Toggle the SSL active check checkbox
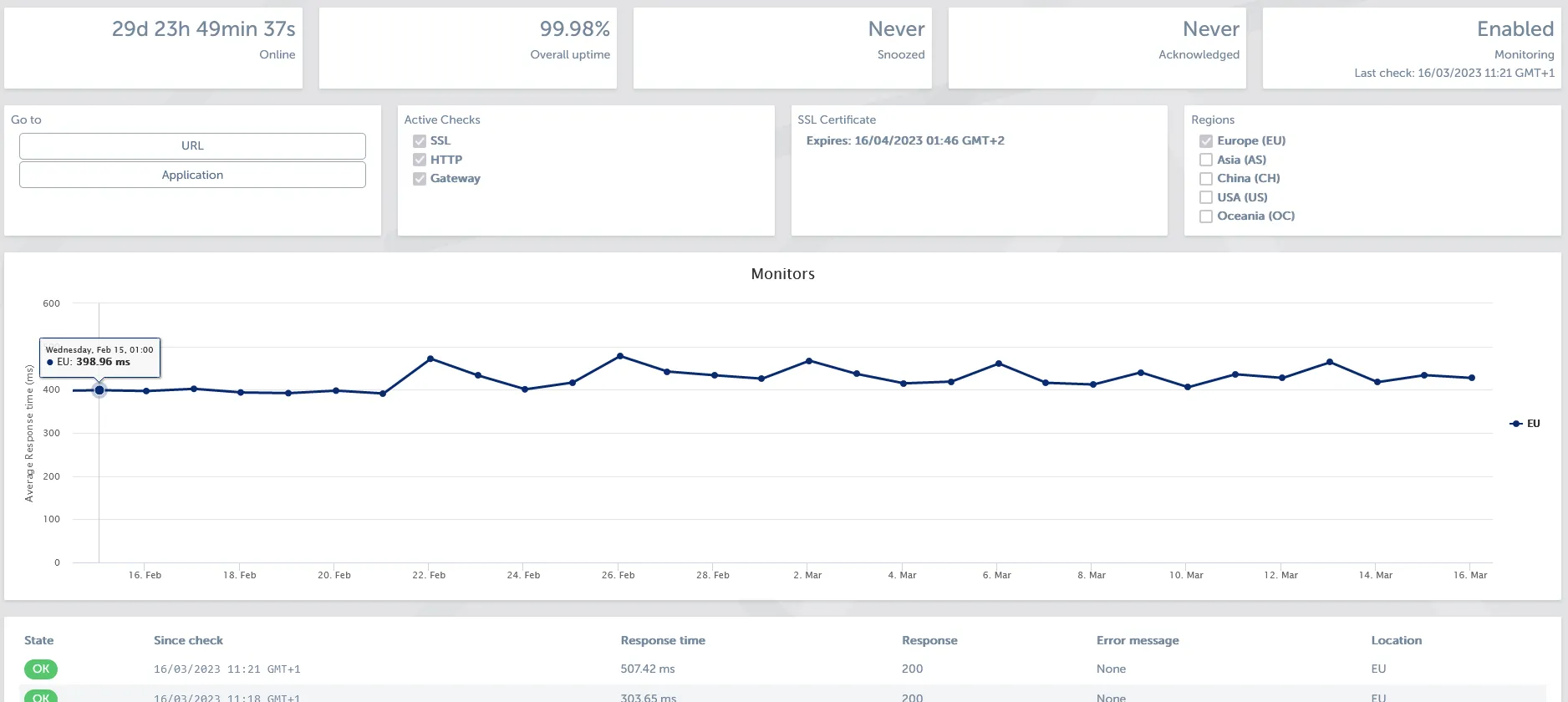The image size is (1568, 702). [420, 141]
